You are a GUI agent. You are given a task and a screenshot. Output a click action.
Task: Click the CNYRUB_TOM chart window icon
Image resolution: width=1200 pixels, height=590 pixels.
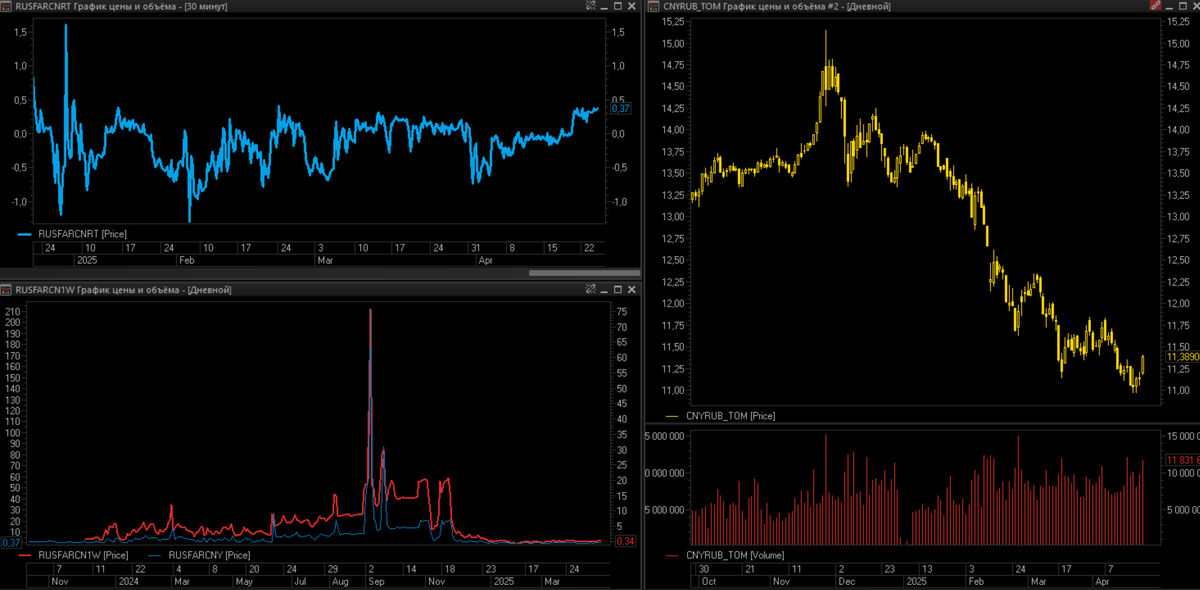point(655,6)
